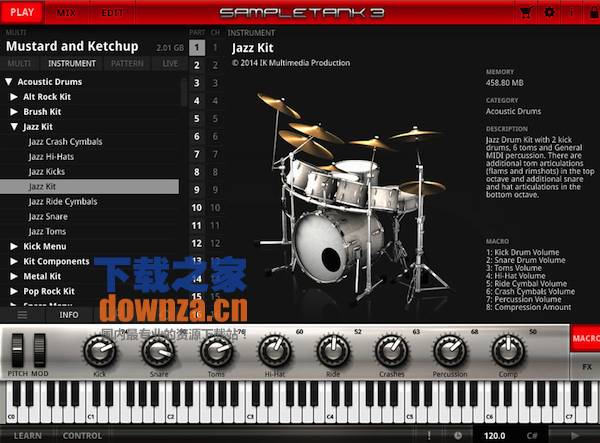The height and width of the screenshot is (443, 600).
Task: Select part 3 slot
Action: click(x=197, y=83)
